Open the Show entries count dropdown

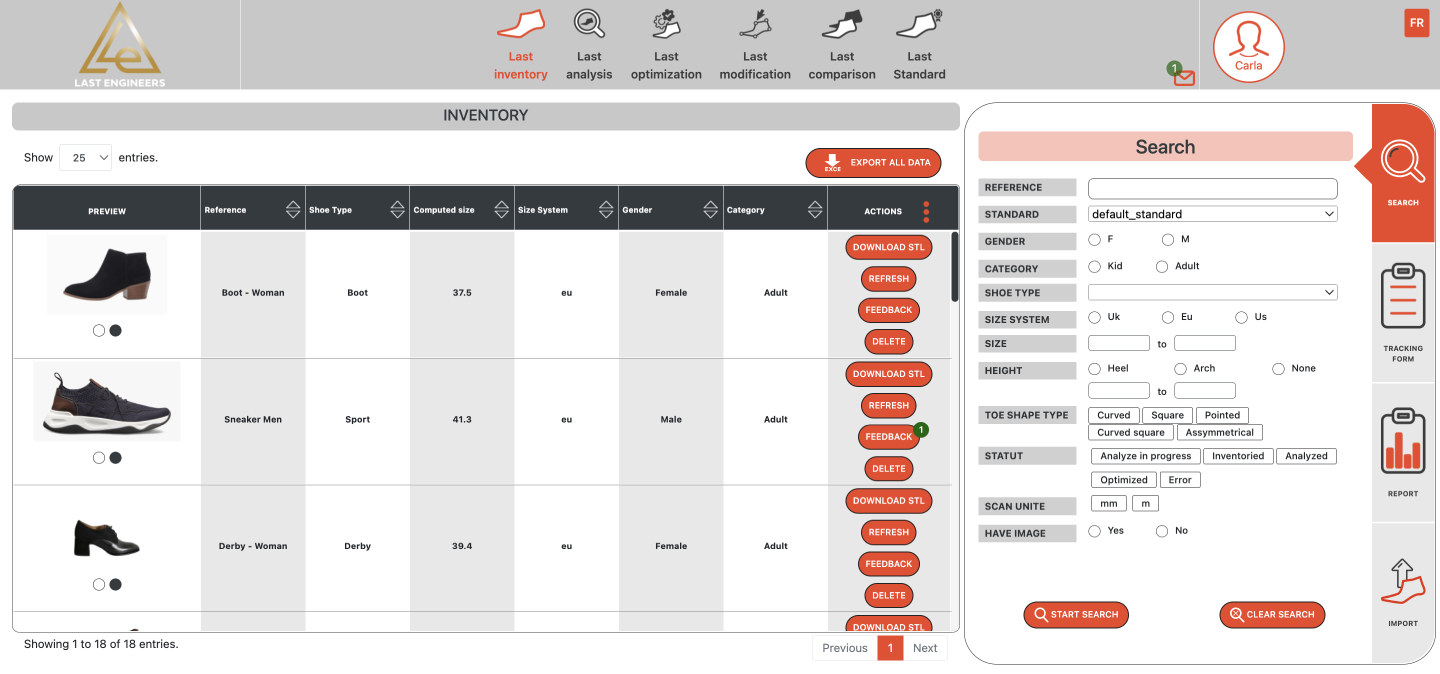click(x=85, y=158)
